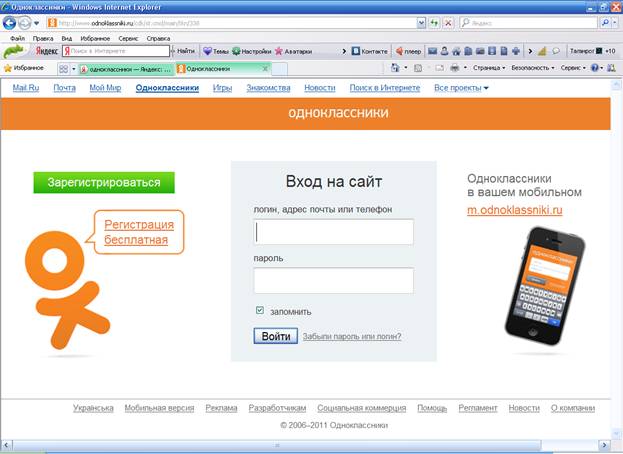Click the Яндекс logo on toolbar

point(46,51)
